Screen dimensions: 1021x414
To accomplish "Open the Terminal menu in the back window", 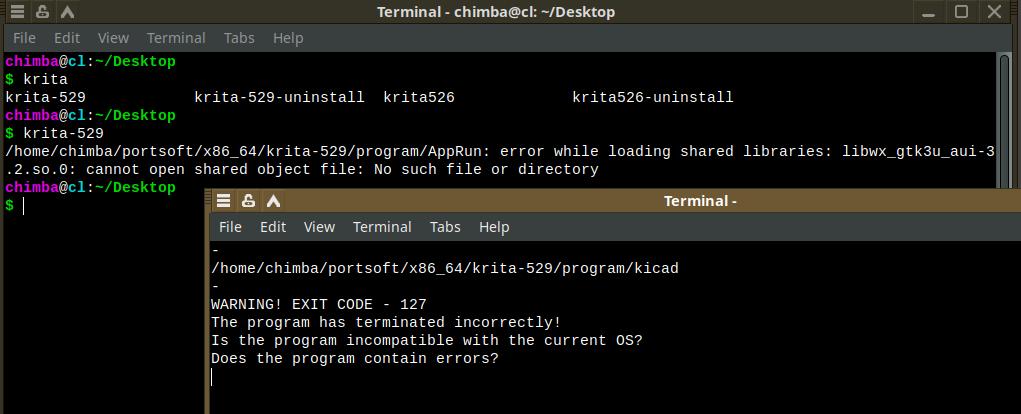I will pos(176,38).
